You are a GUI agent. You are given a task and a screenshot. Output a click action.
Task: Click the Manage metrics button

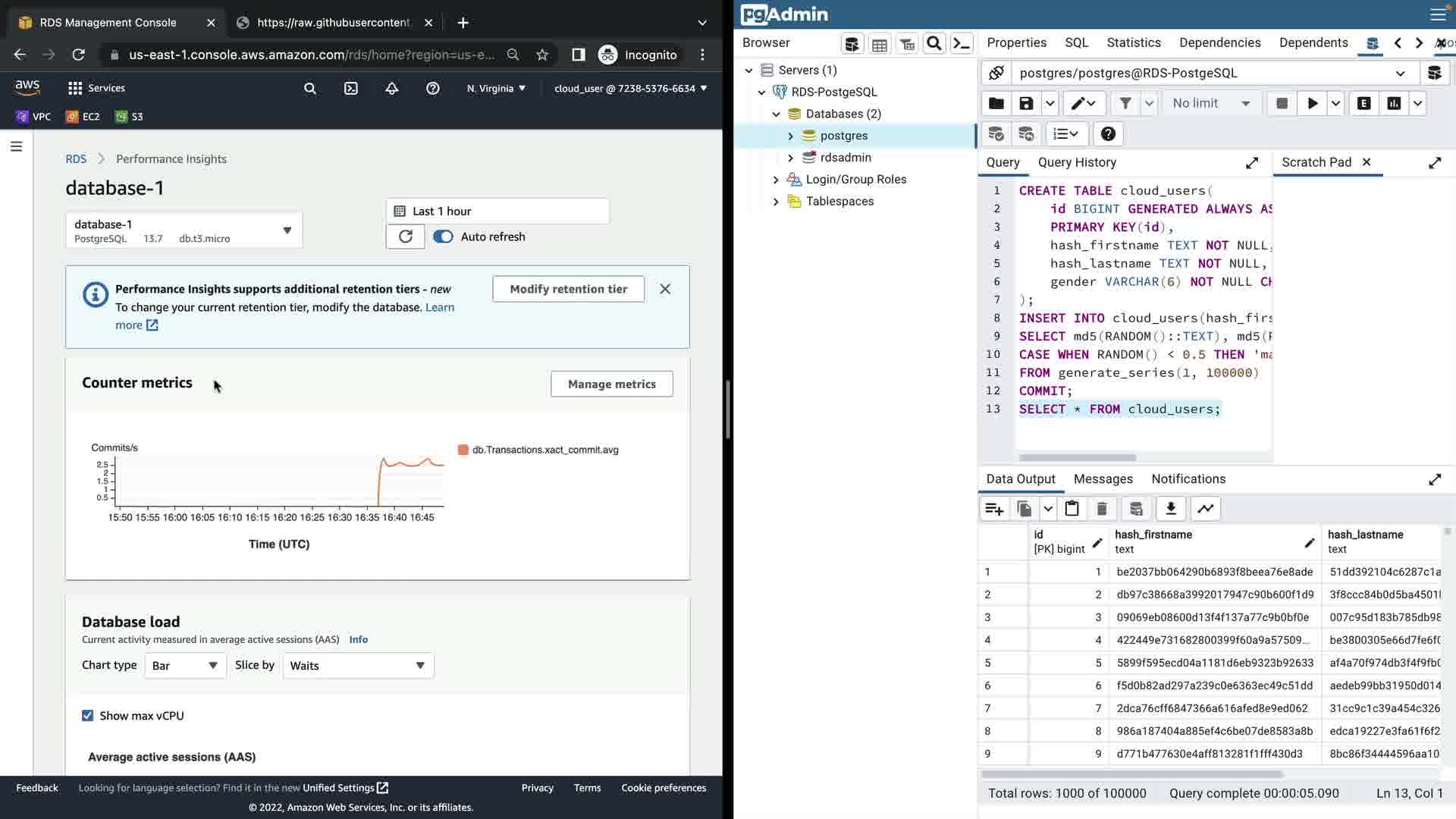point(611,384)
